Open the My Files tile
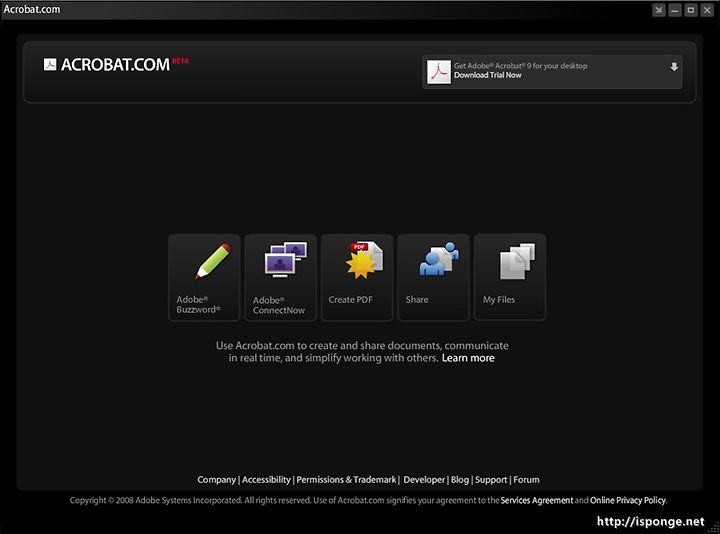 (510, 277)
